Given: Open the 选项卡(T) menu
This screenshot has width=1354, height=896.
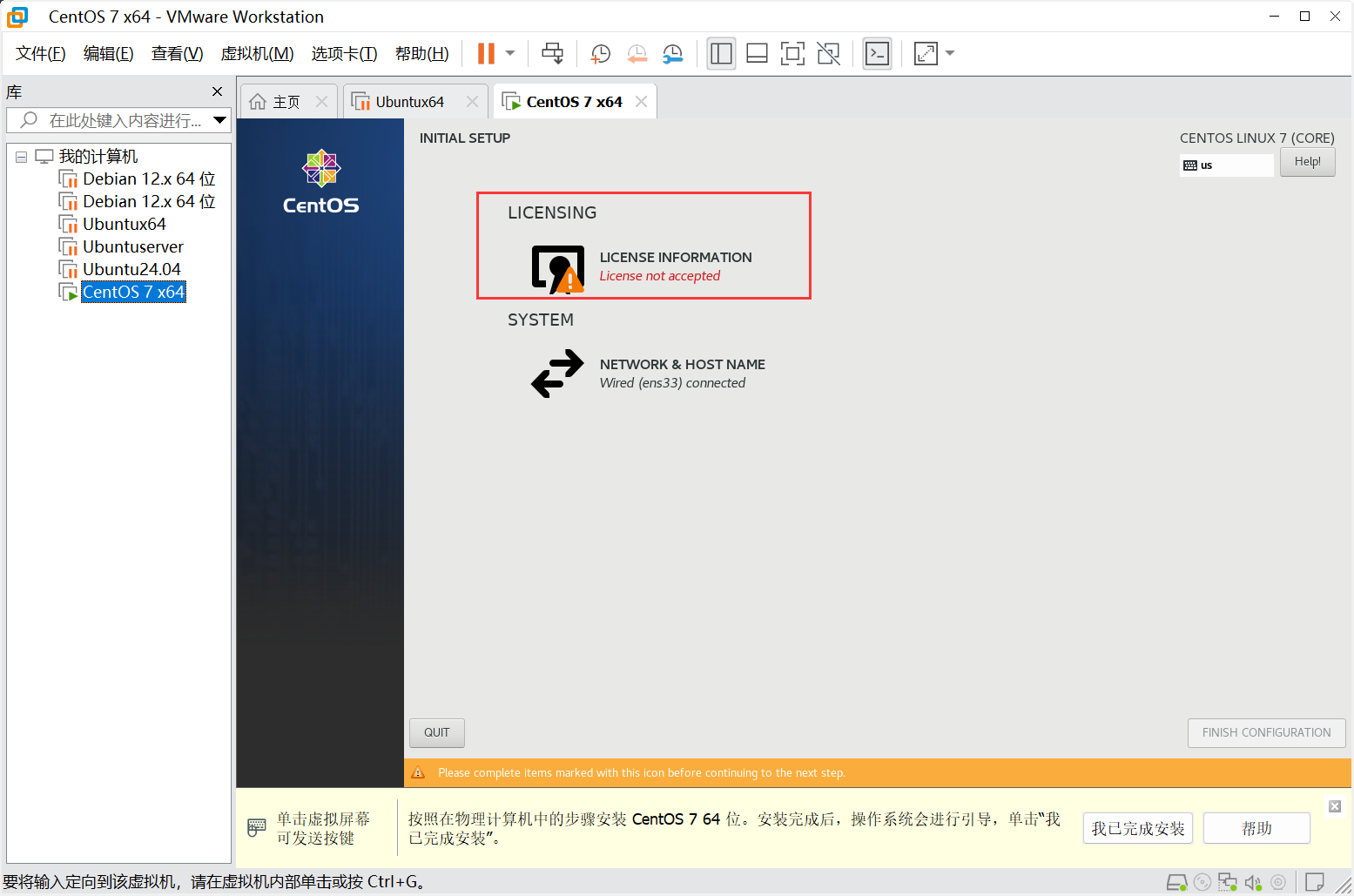Looking at the screenshot, I should click(345, 54).
